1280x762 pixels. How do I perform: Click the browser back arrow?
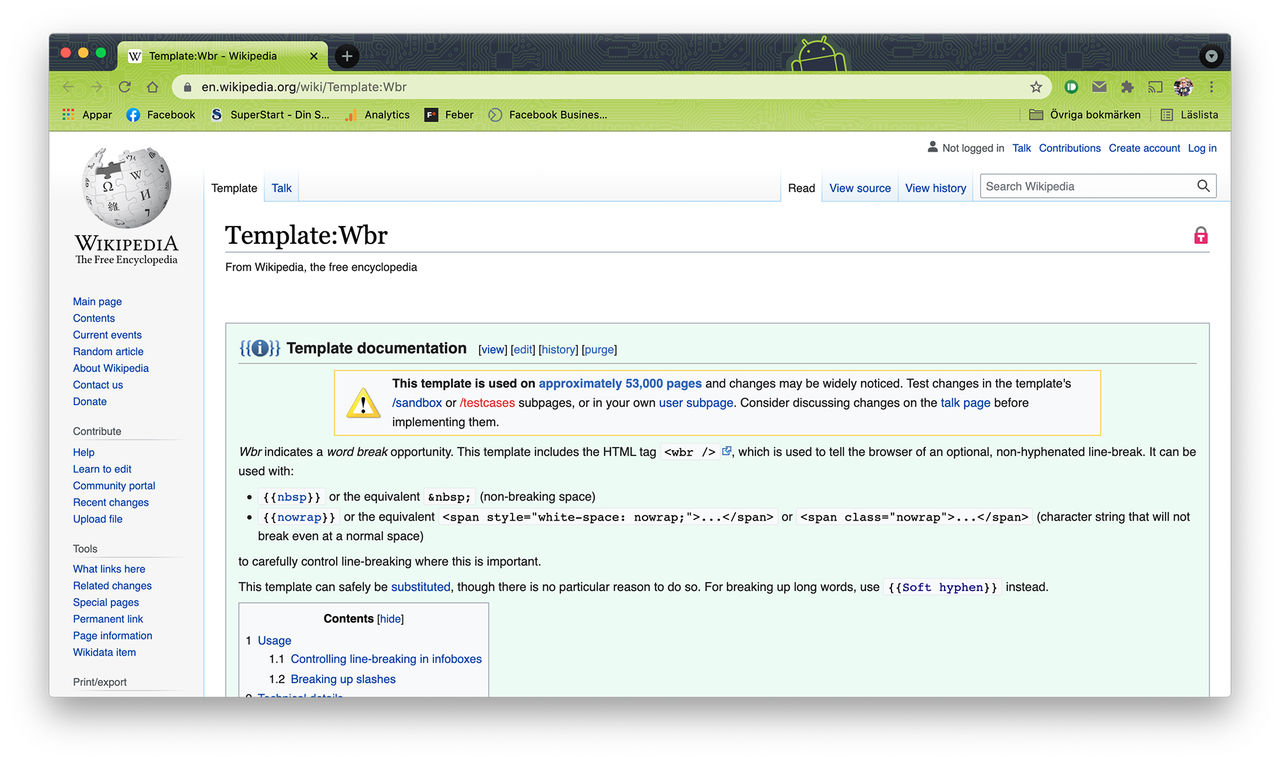click(x=68, y=87)
